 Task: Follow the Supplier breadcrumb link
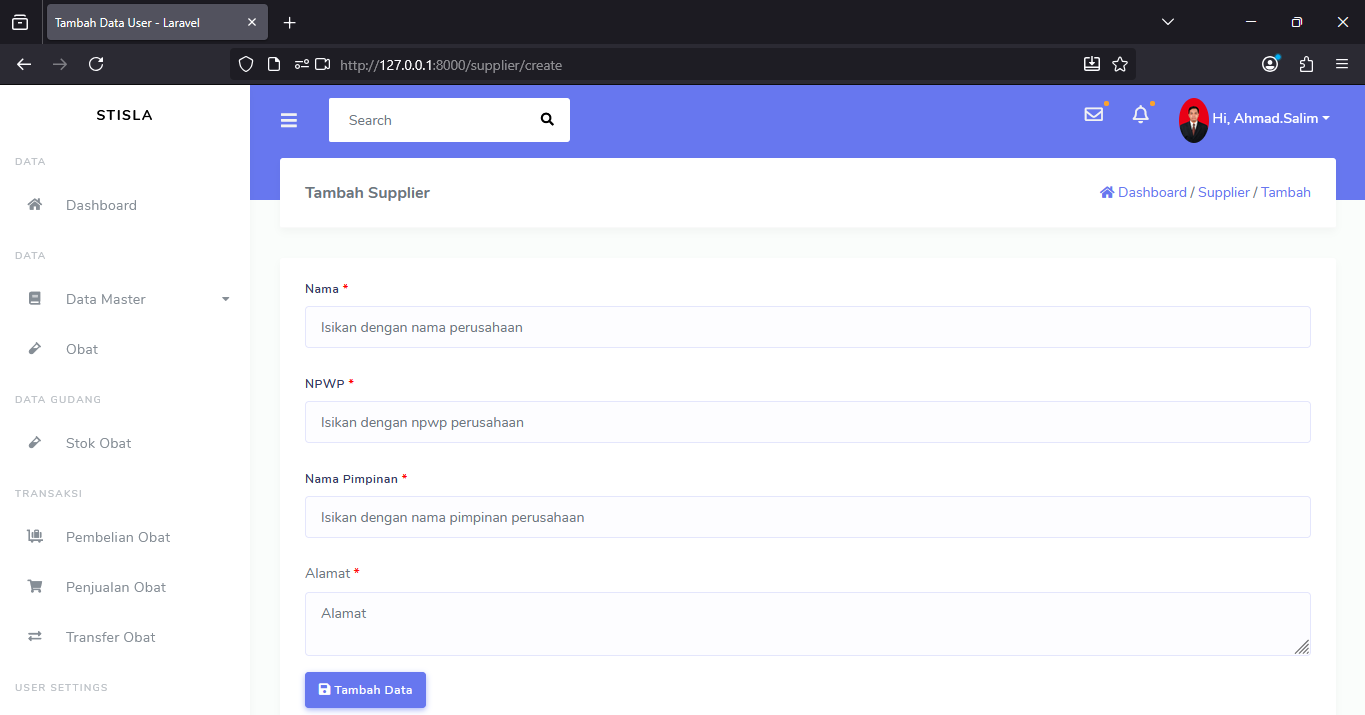pyautogui.click(x=1224, y=192)
